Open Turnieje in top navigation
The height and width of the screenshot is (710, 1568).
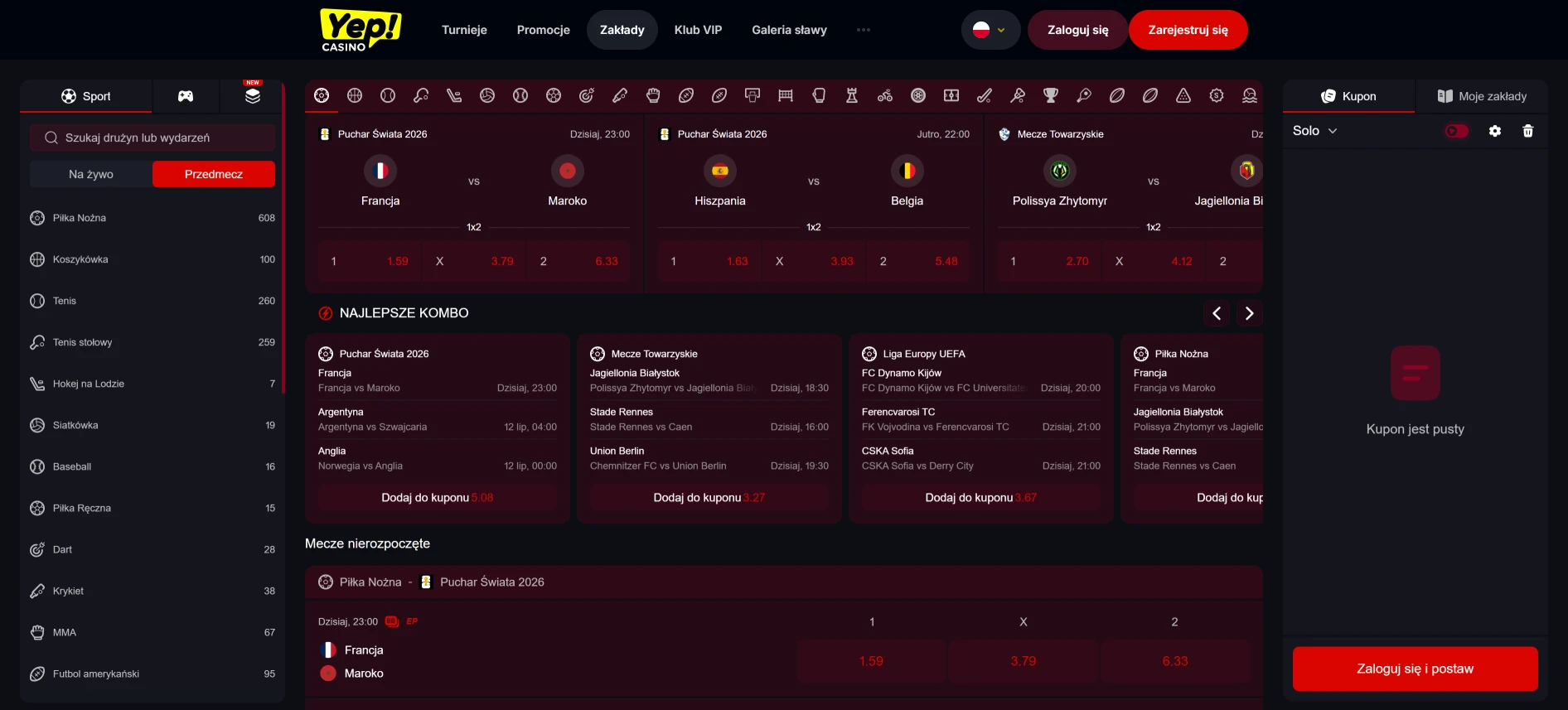[464, 30]
